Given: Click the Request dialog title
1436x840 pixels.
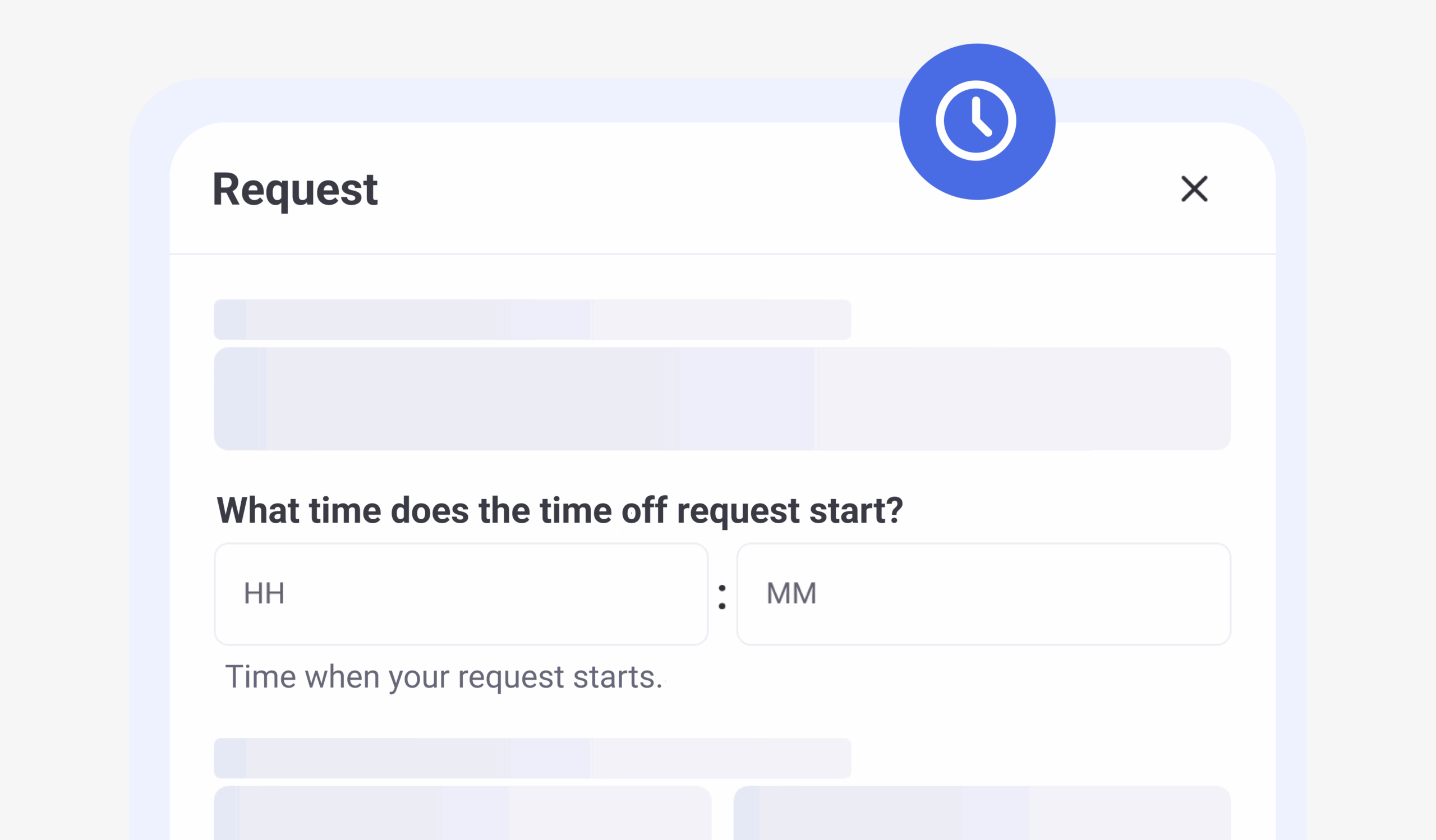Looking at the screenshot, I should tap(294, 189).
